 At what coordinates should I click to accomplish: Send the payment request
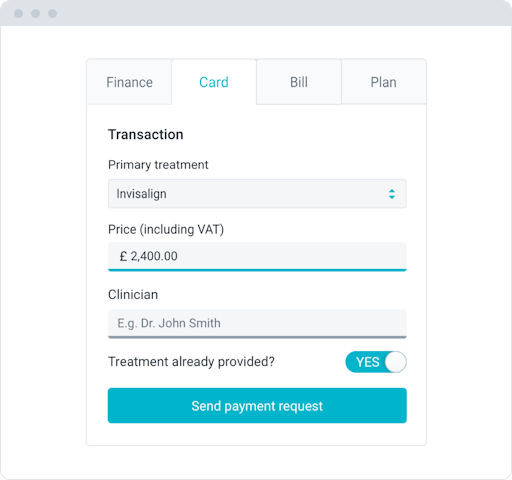pyautogui.click(x=257, y=406)
